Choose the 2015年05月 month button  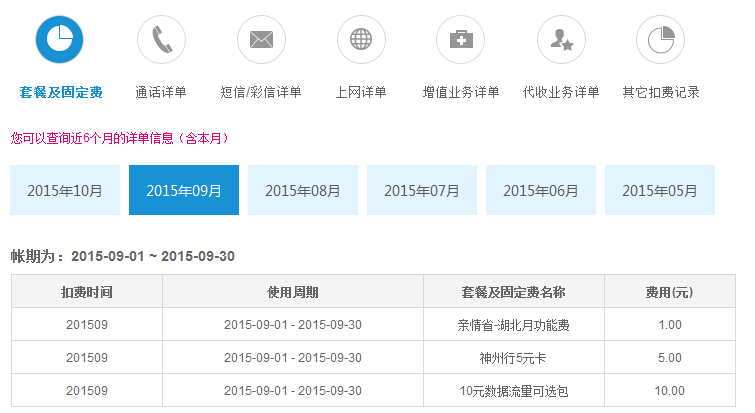pyautogui.click(x=660, y=190)
